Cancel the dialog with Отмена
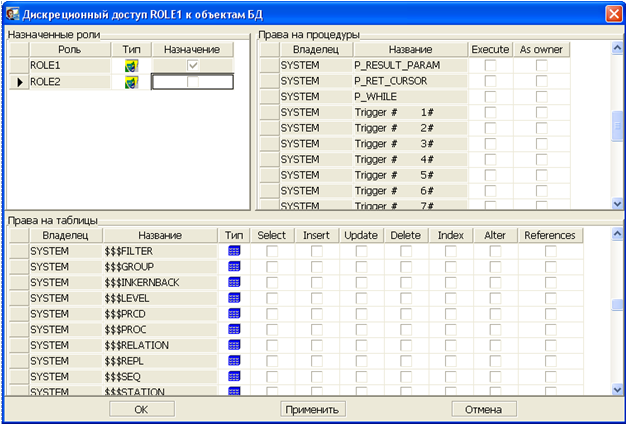This screenshot has height=425, width=626. click(483, 409)
